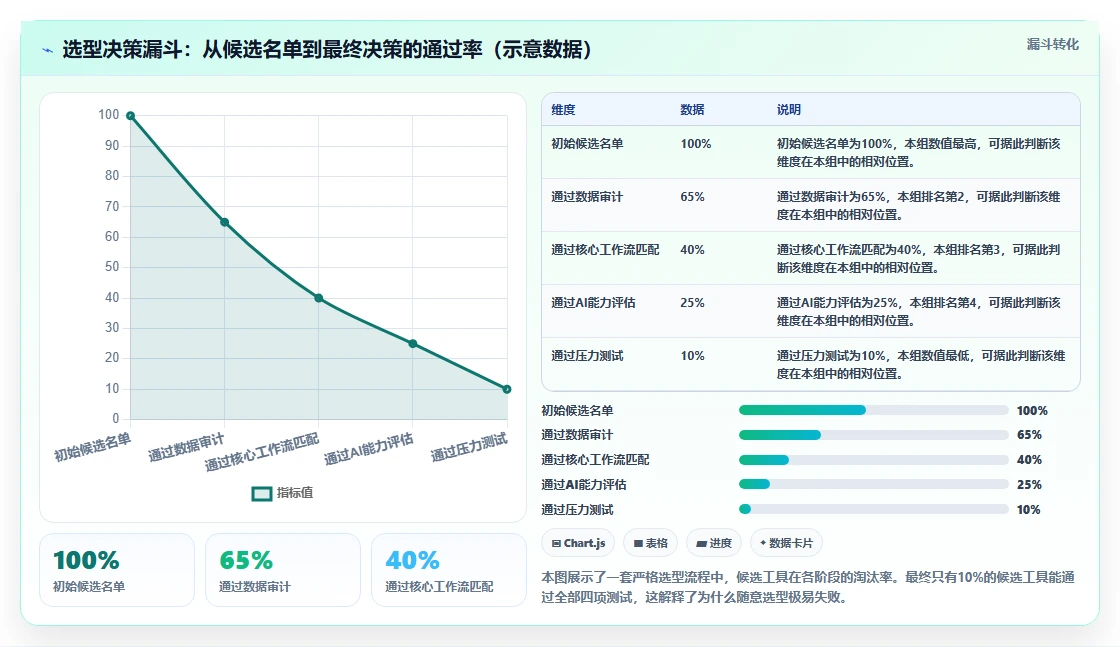
Task: Click the chart point at value 25
Action: tap(413, 343)
